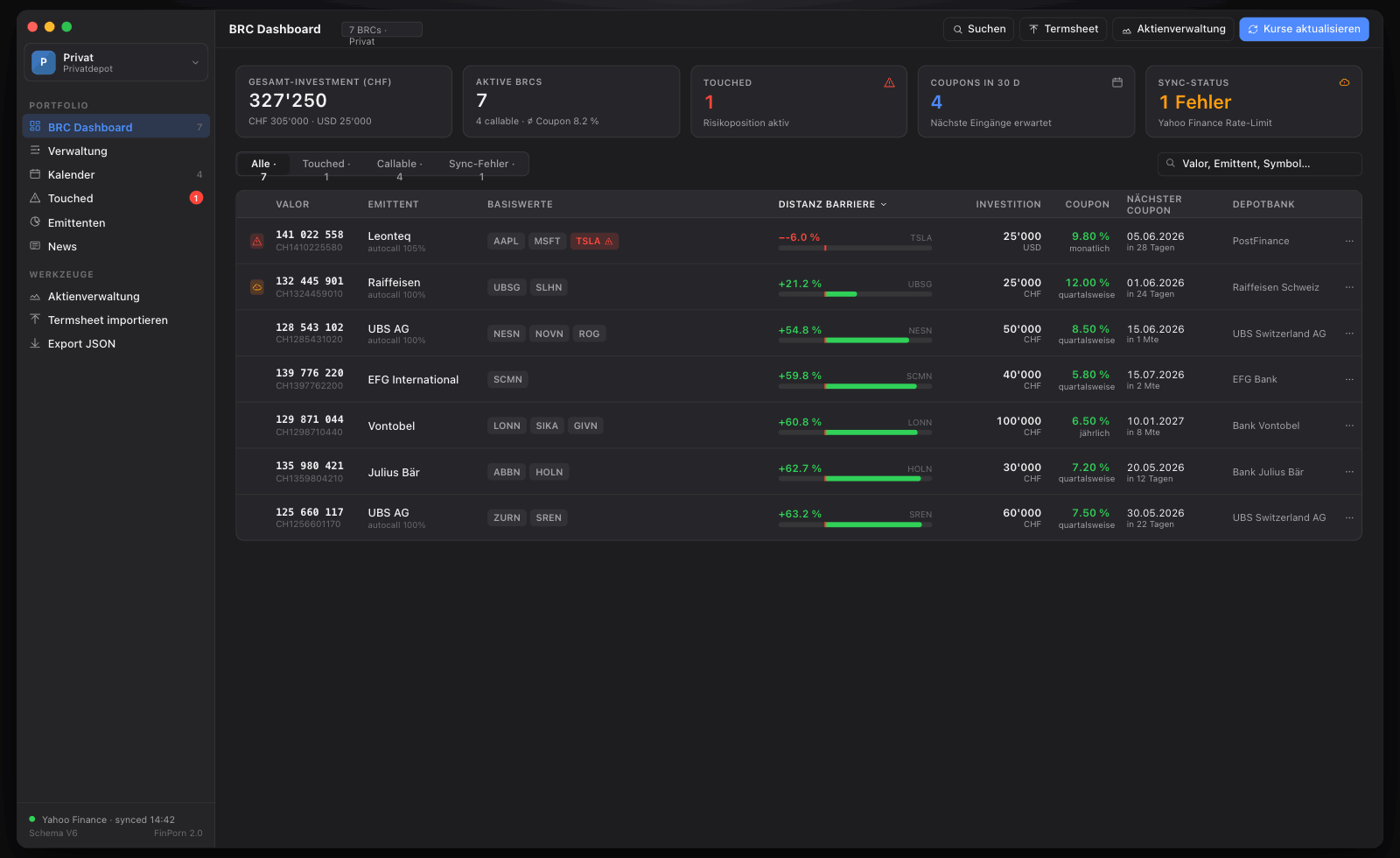The height and width of the screenshot is (858, 1400).
Task: Click the AAPL underlying tag
Action: pyautogui.click(x=506, y=241)
